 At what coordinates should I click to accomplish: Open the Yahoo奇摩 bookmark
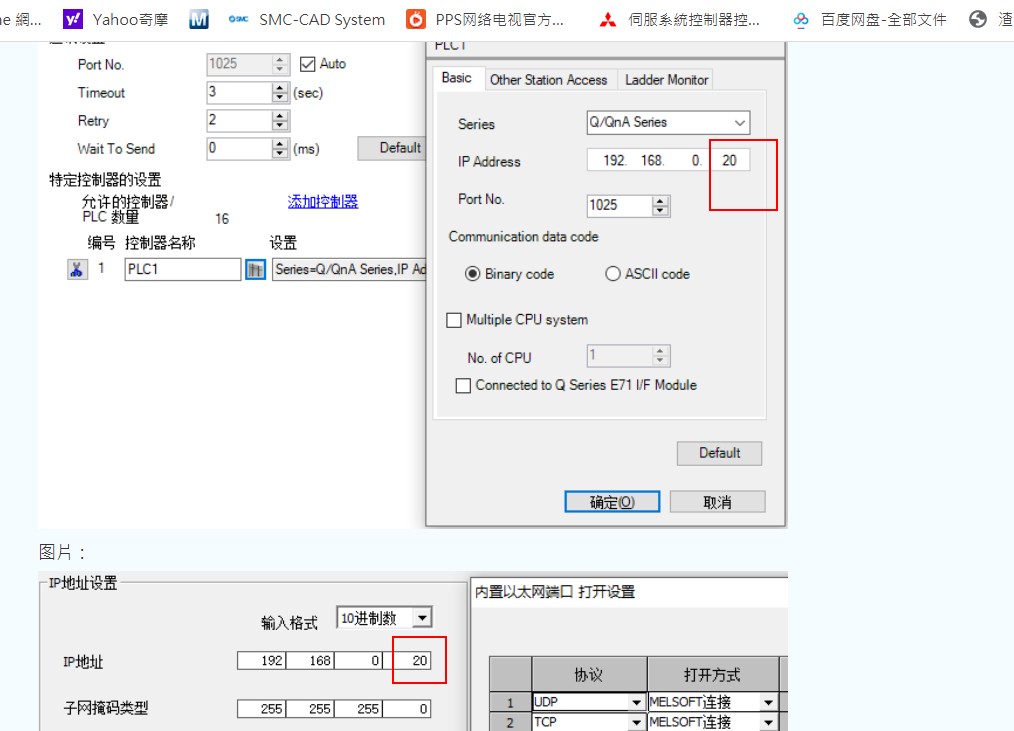point(118,19)
